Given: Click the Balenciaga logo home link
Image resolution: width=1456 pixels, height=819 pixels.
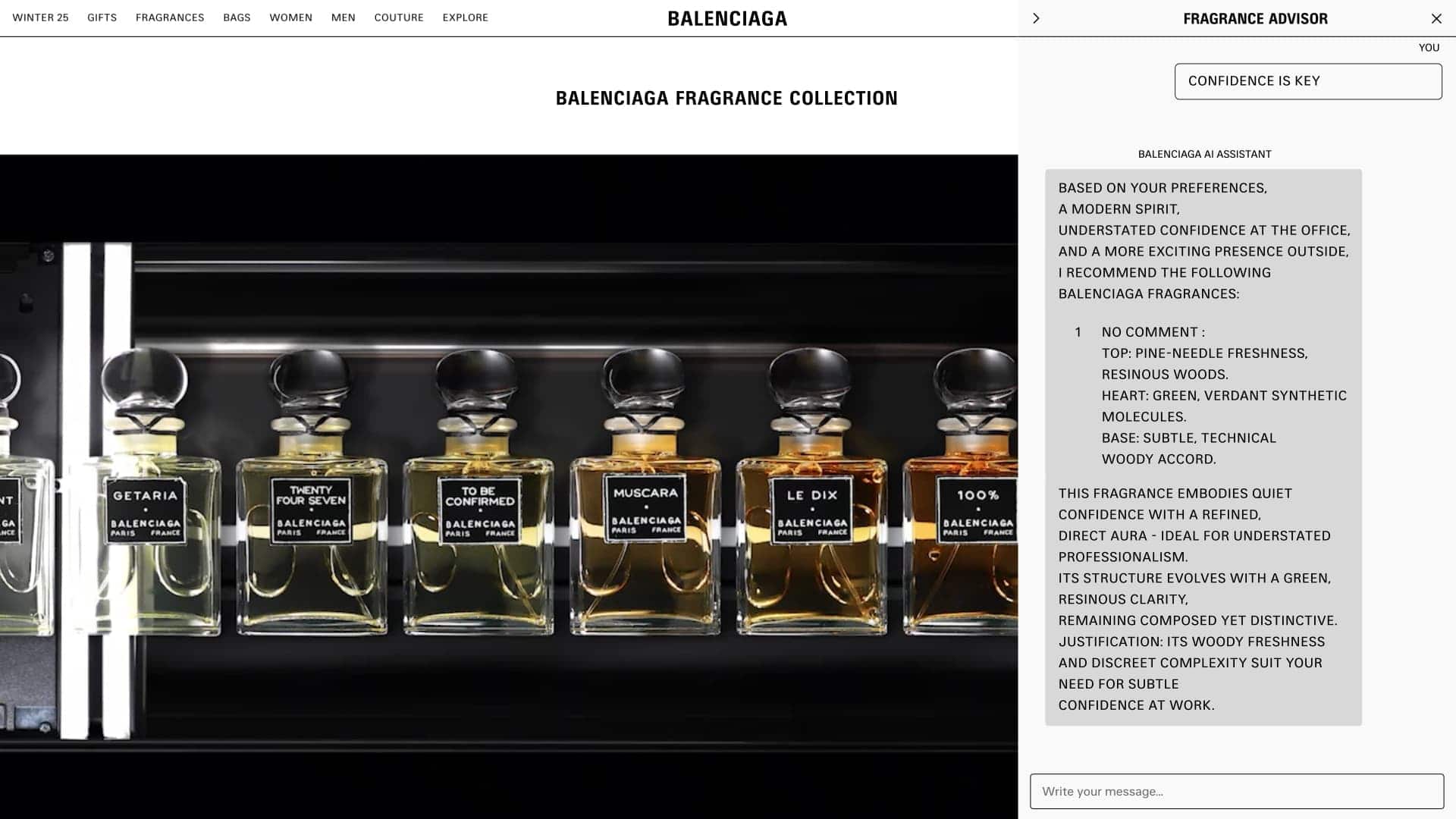Looking at the screenshot, I should (x=727, y=18).
